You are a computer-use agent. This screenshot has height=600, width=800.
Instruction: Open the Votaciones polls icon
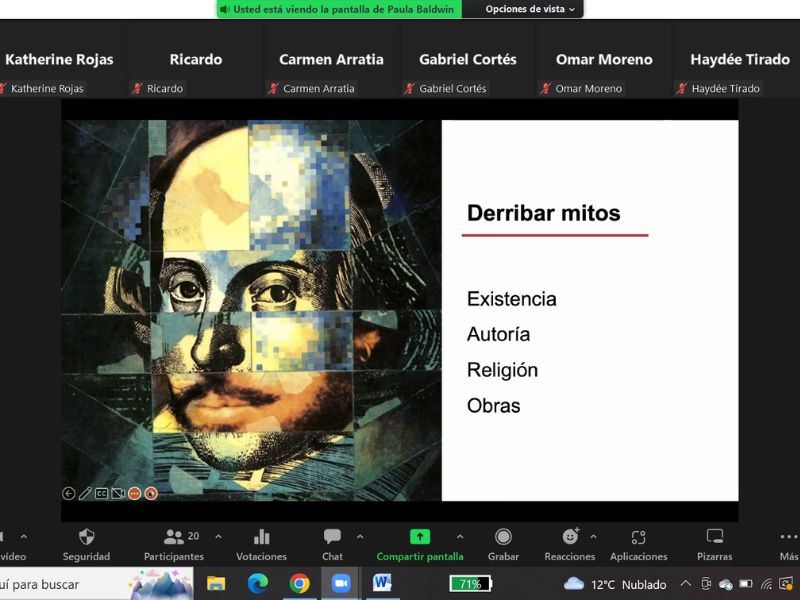261,537
